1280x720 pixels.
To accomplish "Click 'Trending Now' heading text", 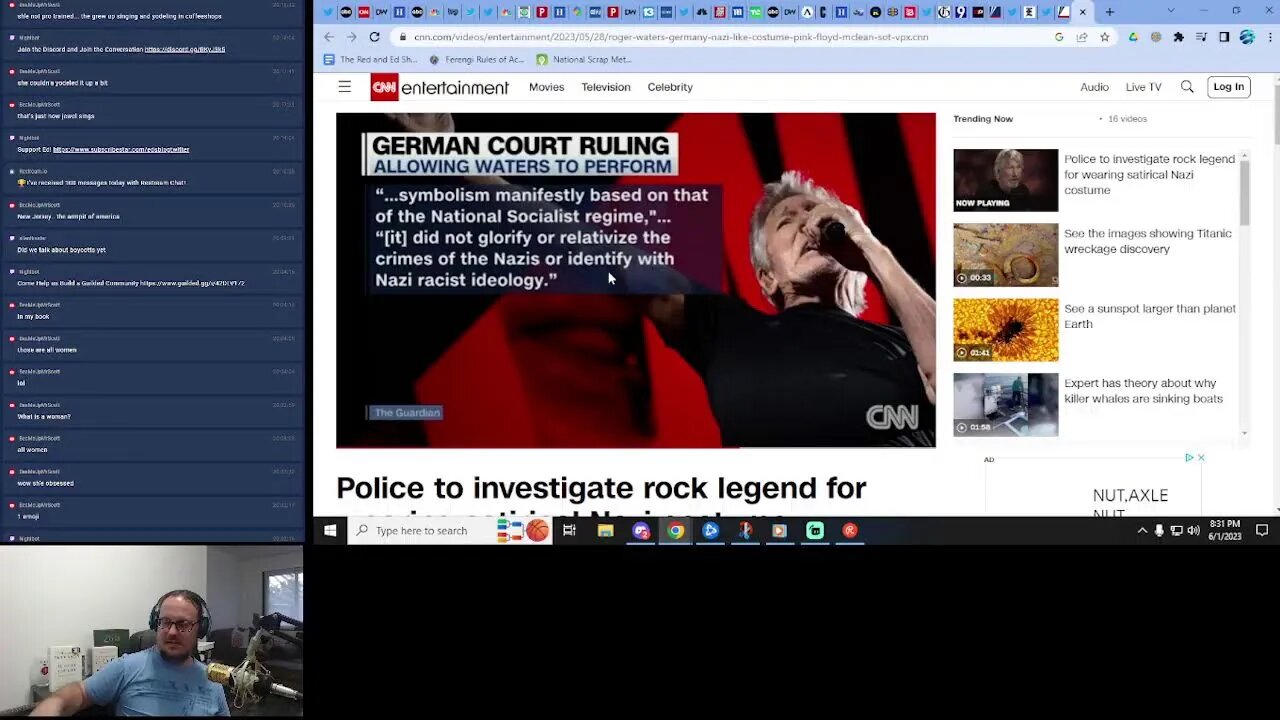I will pyautogui.click(x=983, y=119).
